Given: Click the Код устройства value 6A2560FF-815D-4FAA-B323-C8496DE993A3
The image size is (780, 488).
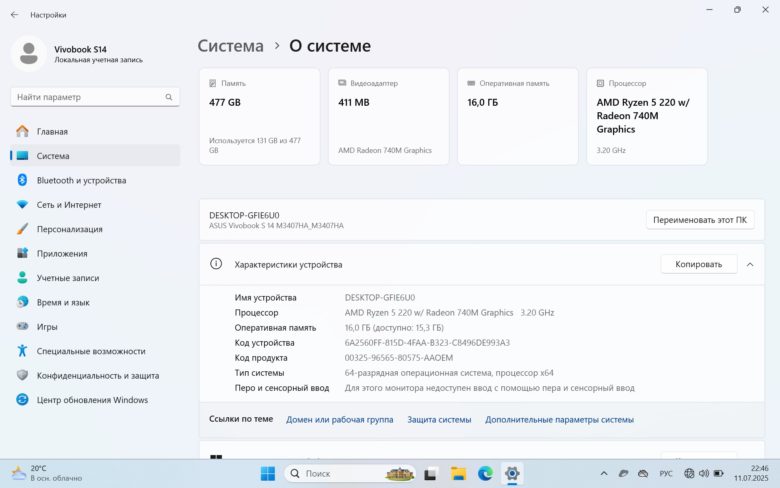Looking at the screenshot, I should click(427, 343).
